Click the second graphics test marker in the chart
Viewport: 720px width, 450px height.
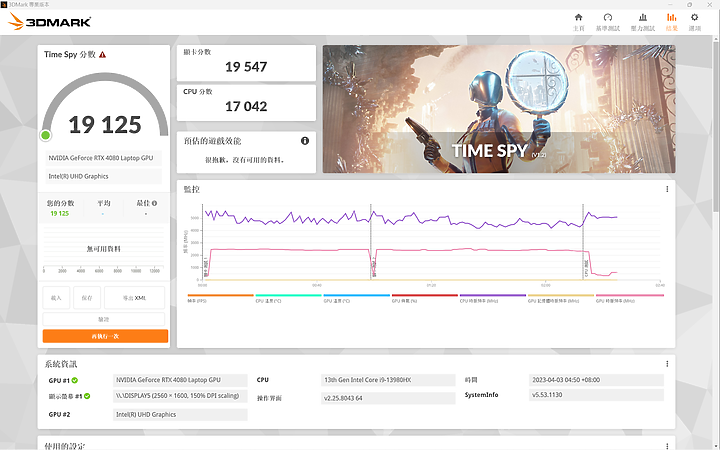pyautogui.click(x=371, y=242)
